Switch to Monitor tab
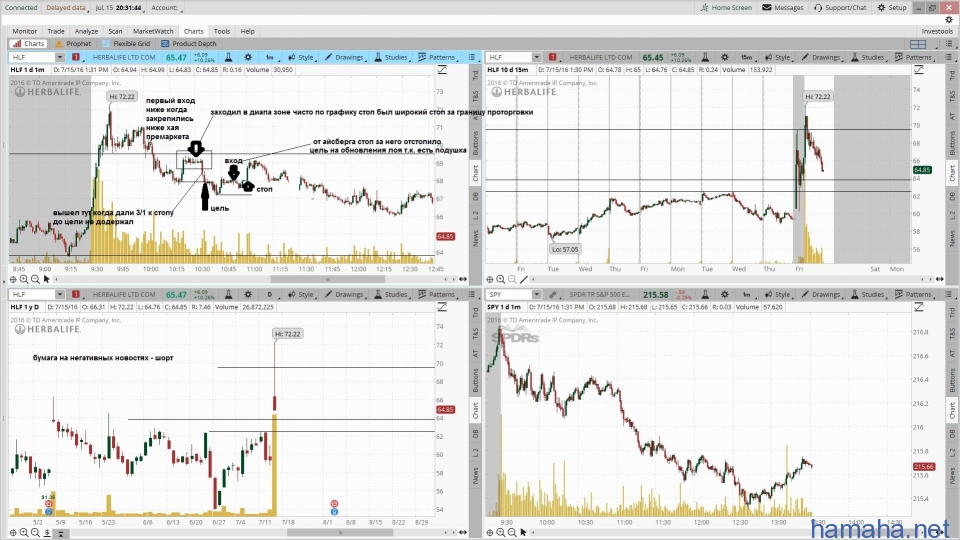This screenshot has height=540, width=960. (x=24, y=31)
